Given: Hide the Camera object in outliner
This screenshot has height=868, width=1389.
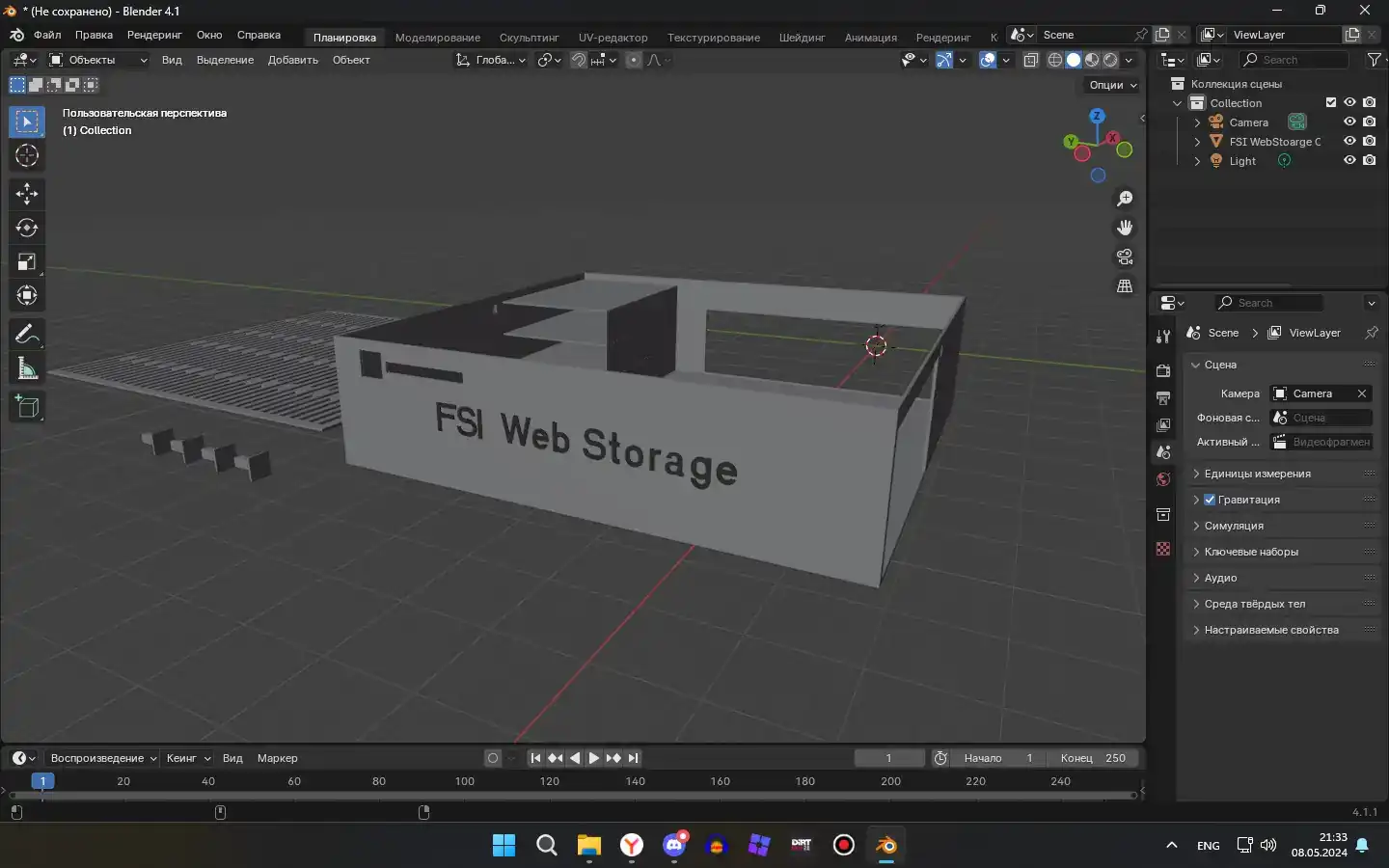Looking at the screenshot, I should point(1349,122).
